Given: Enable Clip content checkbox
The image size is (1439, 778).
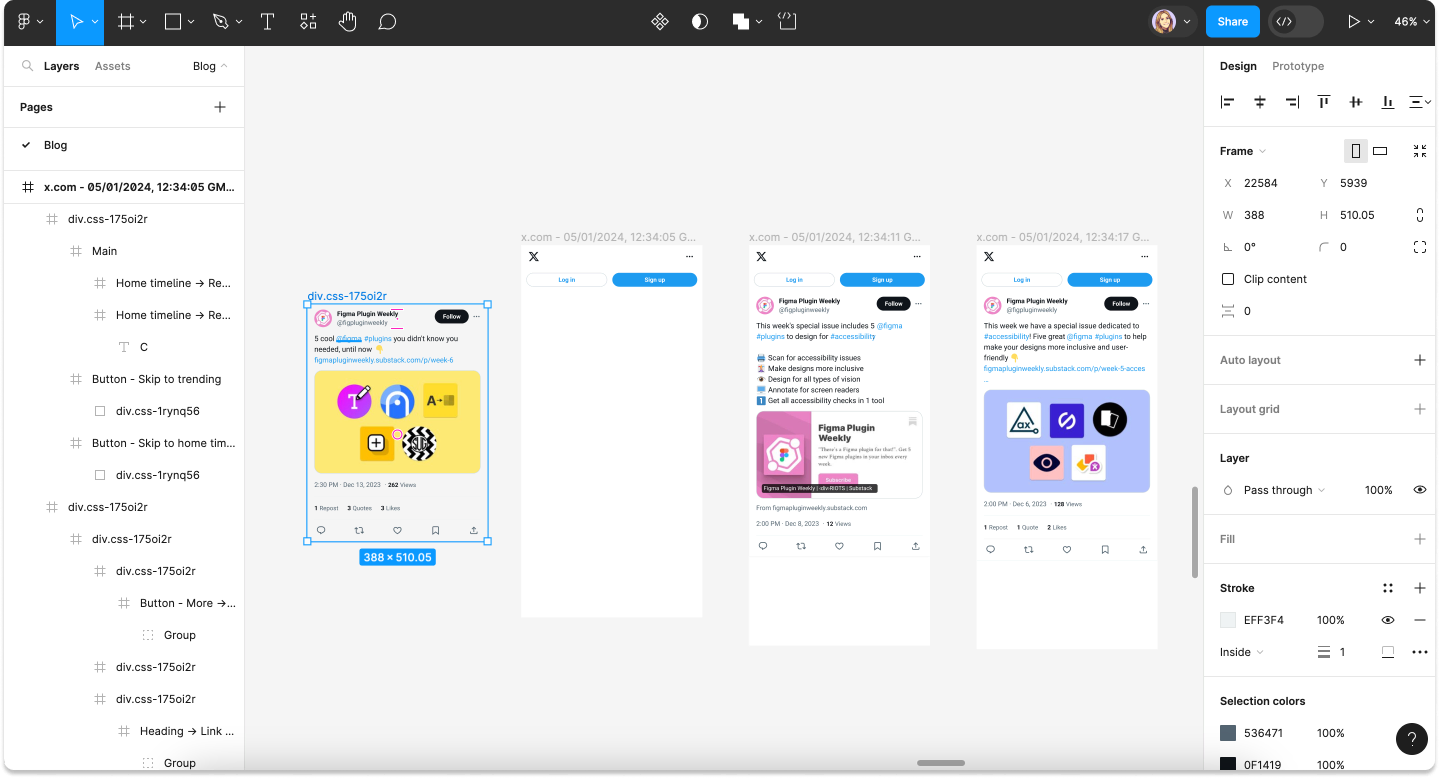Looking at the screenshot, I should pyautogui.click(x=1228, y=279).
